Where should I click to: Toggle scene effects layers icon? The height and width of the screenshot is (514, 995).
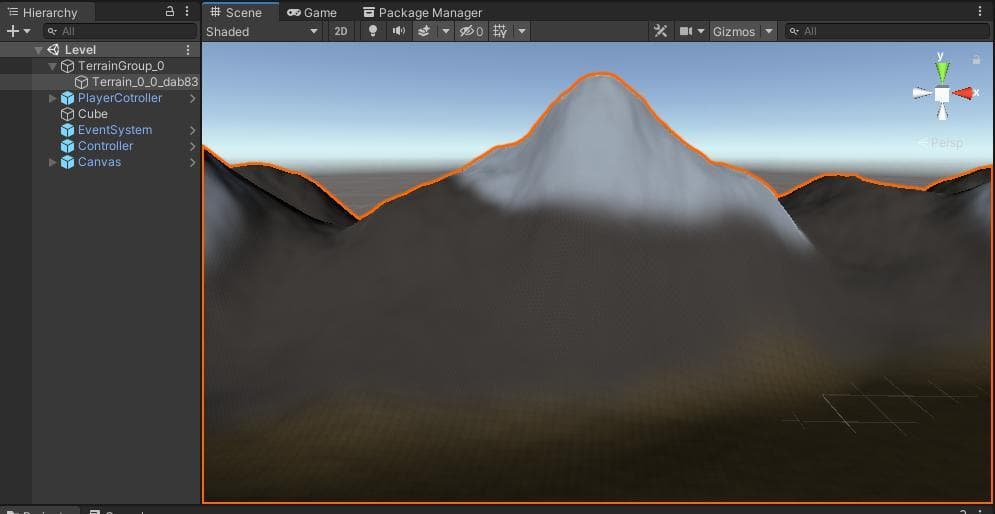(424, 31)
